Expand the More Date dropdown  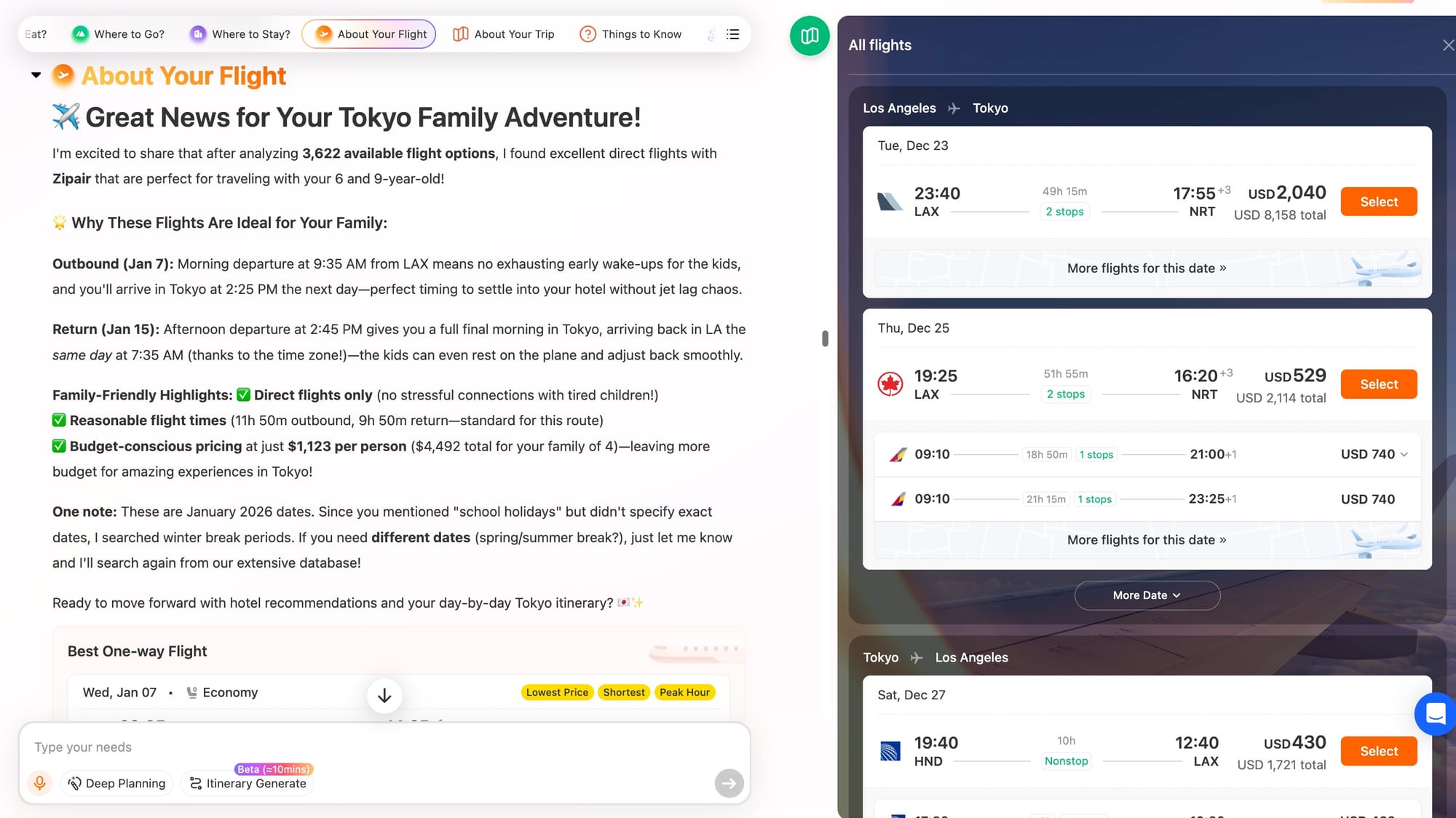click(x=1147, y=595)
